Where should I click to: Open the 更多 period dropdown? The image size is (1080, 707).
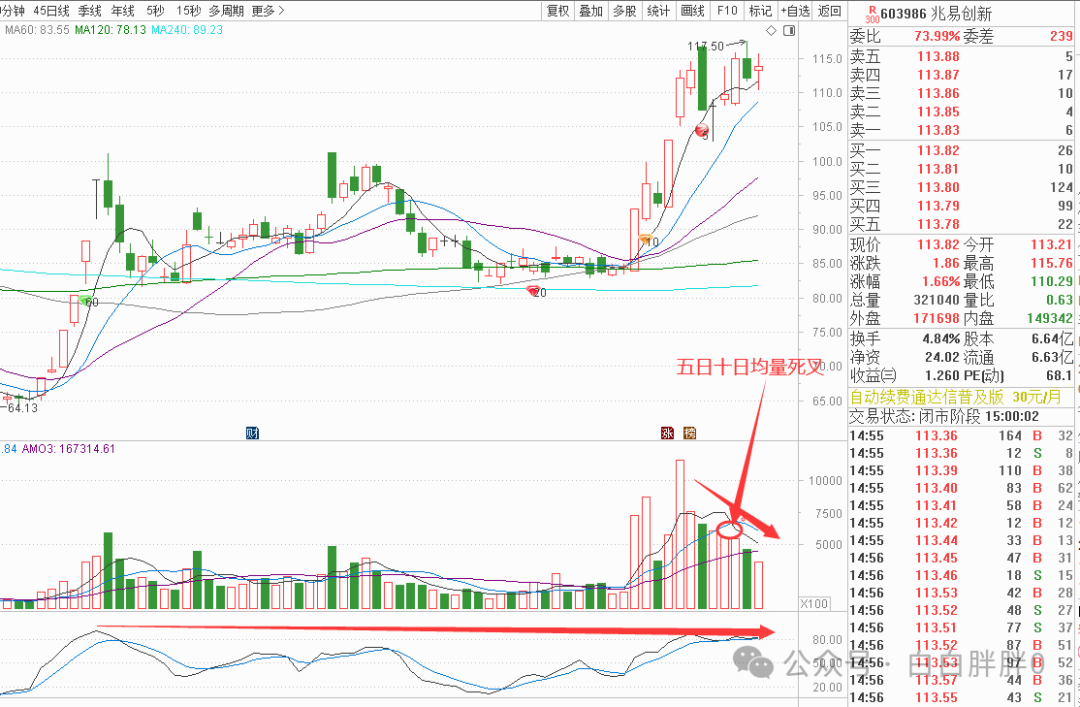click(268, 10)
